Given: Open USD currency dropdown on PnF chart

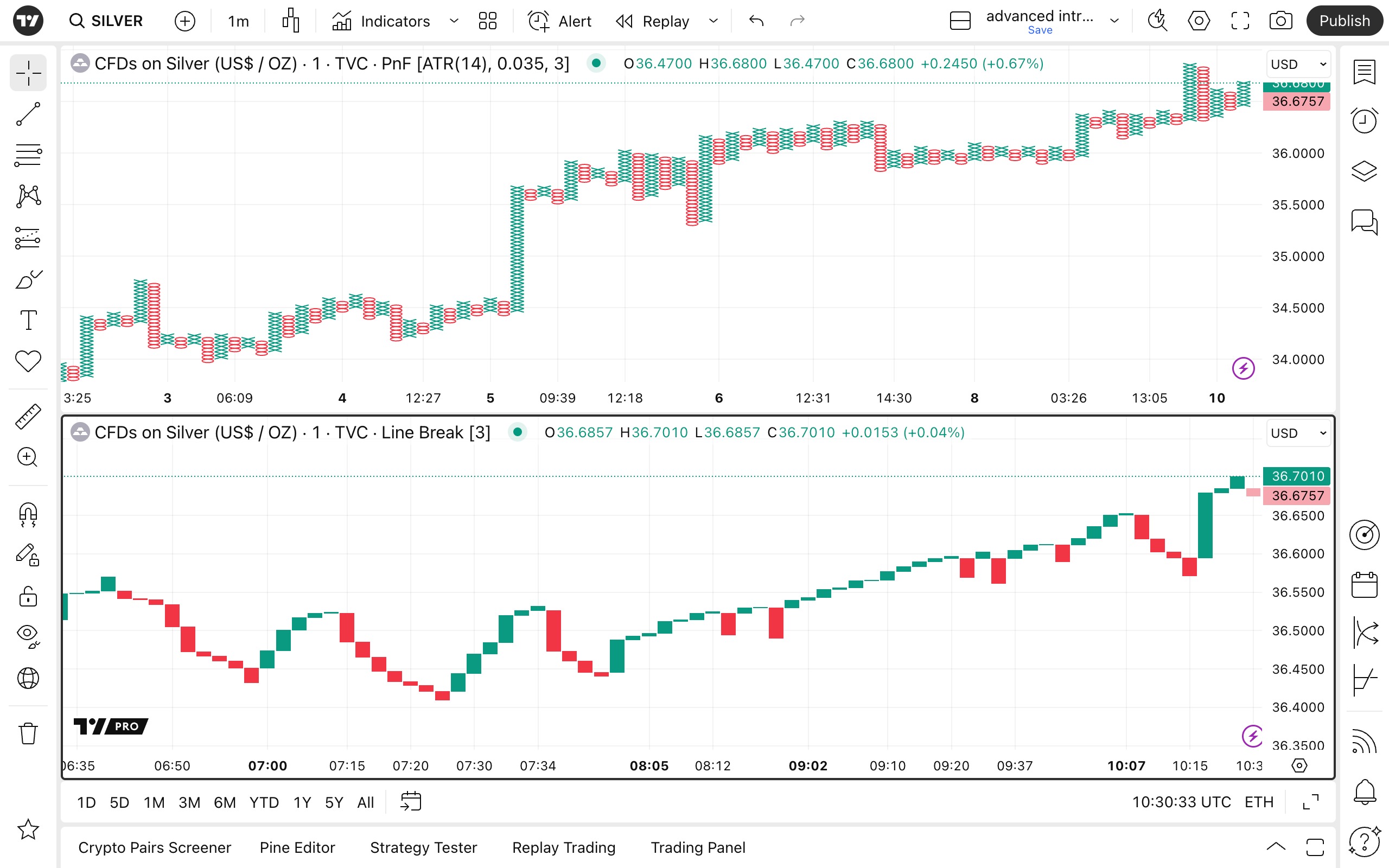Looking at the screenshot, I should [1298, 65].
